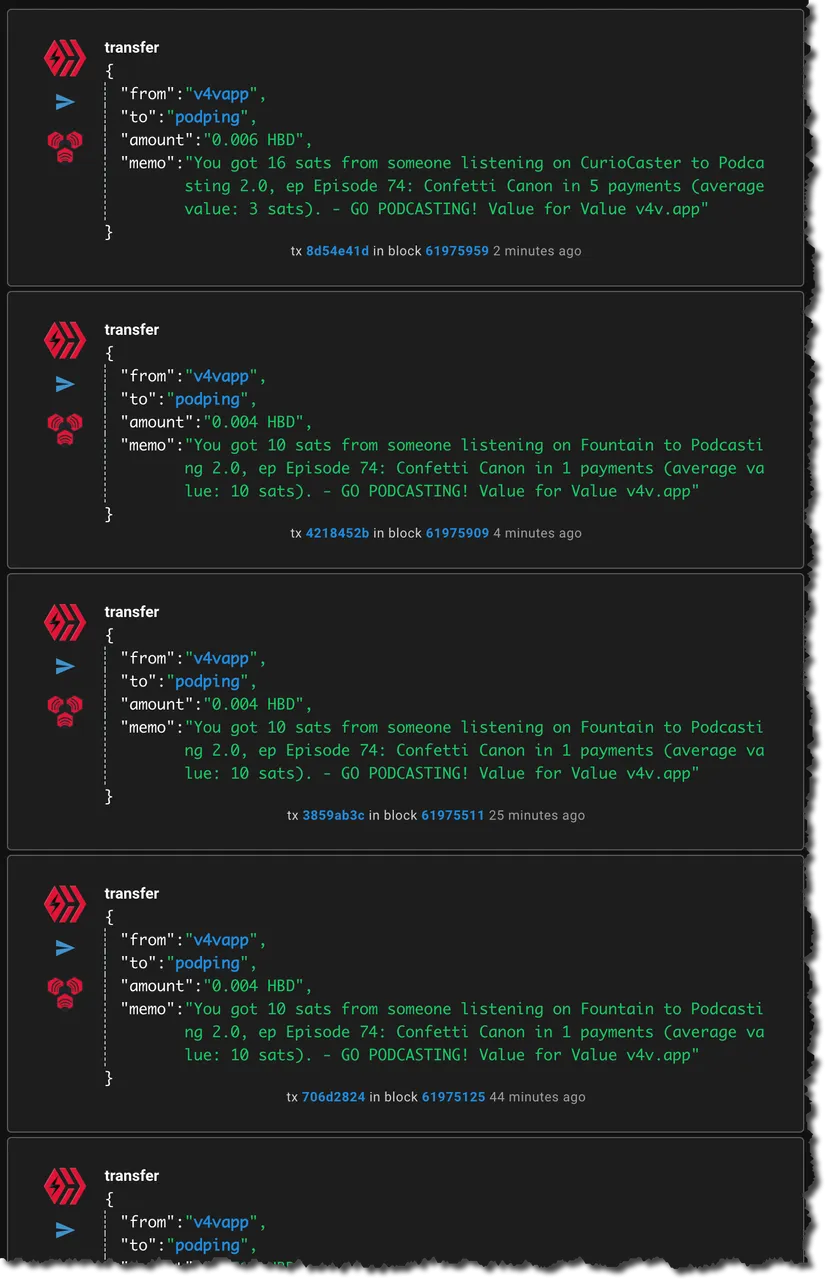826x1280 pixels.
Task: Click the v4vapp avatar in fourth transfer card
Action: pyautogui.click(x=65, y=905)
